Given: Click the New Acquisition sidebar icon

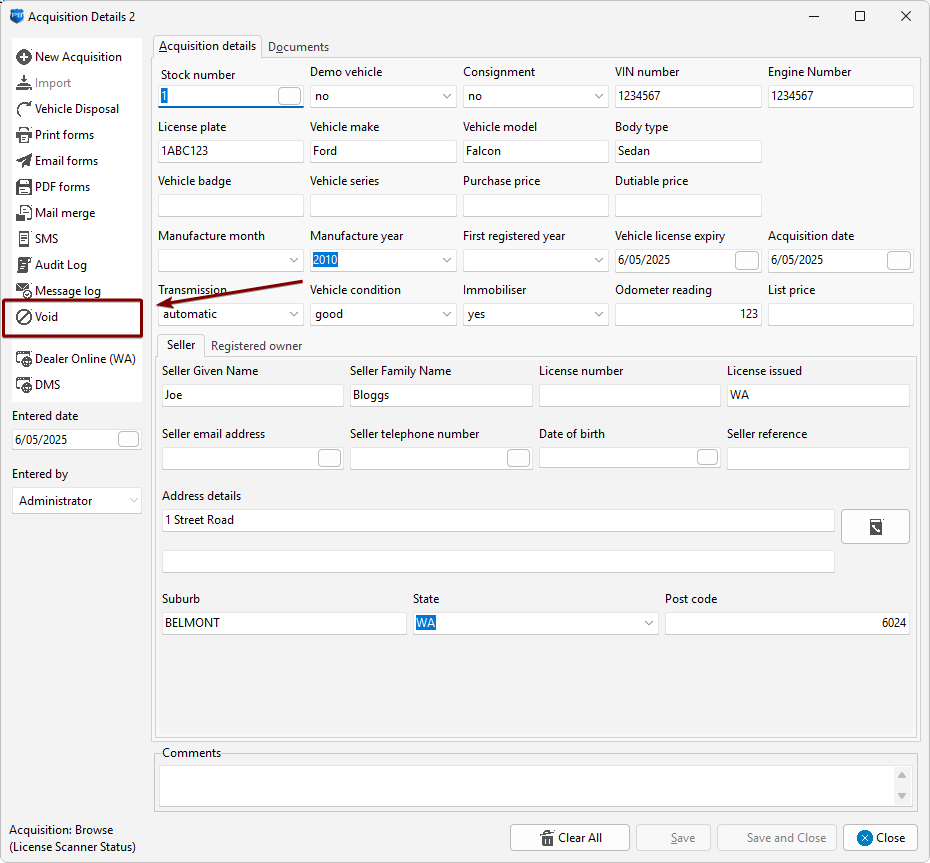Looking at the screenshot, I should pos(25,57).
